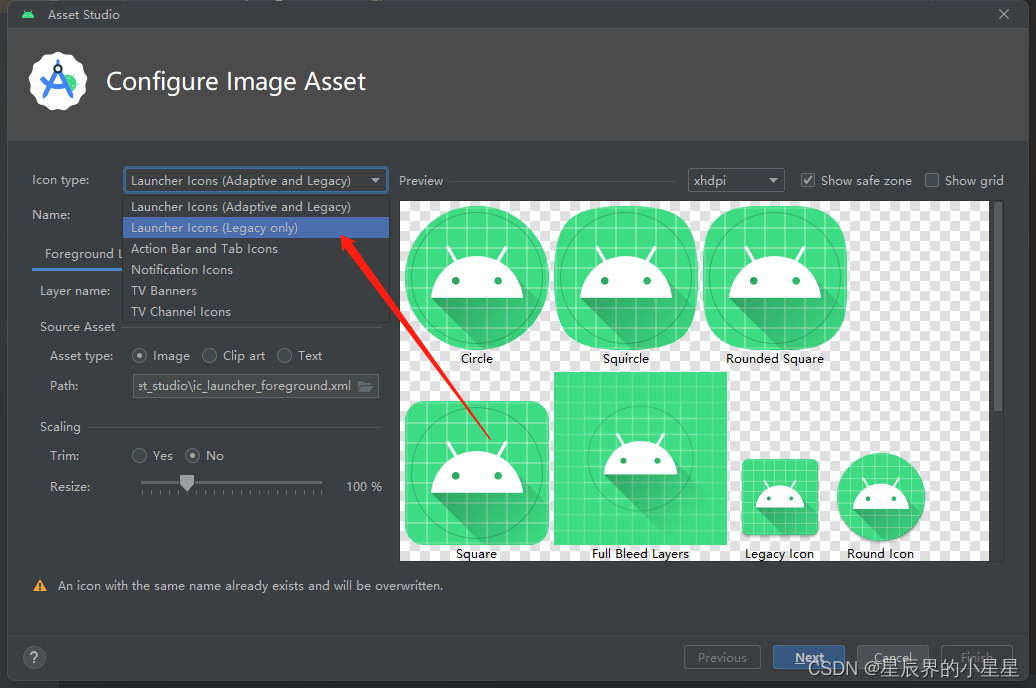Set Trim to Yes
Viewport: 1036px width, 688px height.
point(139,455)
